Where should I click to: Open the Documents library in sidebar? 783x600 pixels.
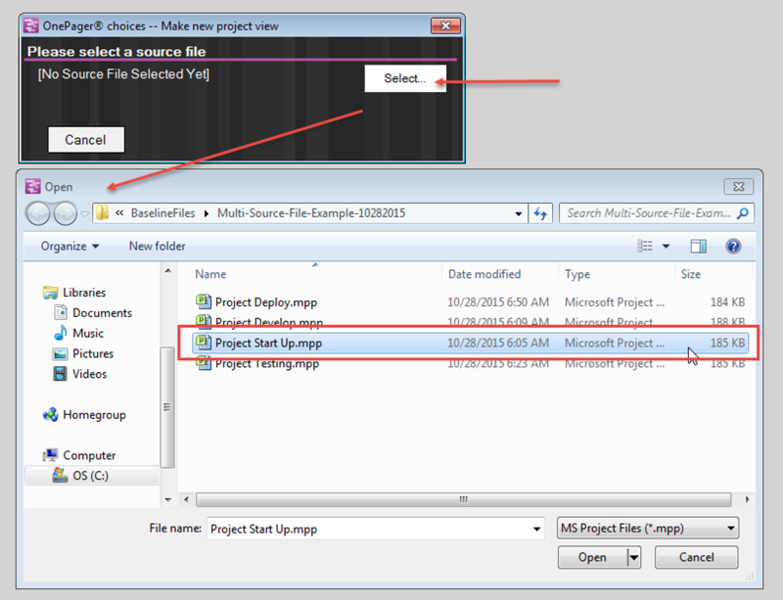(102, 313)
